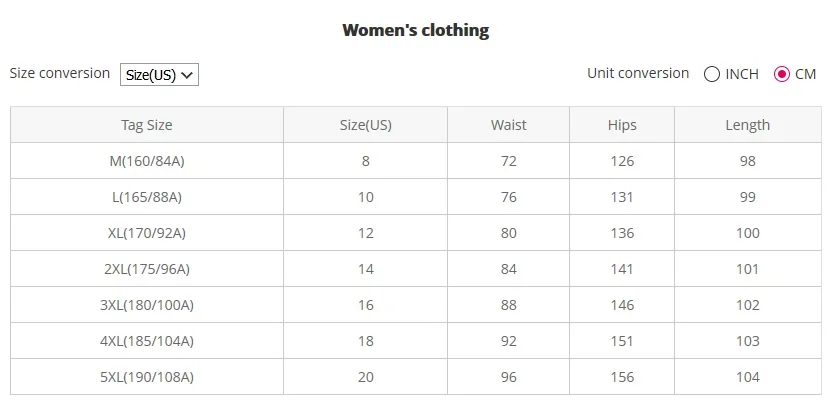Click the Waist column header
Screen dimensions: 836x404
(x=508, y=125)
